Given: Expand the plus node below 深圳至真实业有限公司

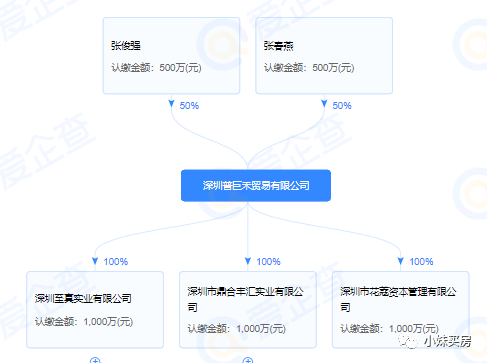Looking at the screenshot, I should point(95,360).
